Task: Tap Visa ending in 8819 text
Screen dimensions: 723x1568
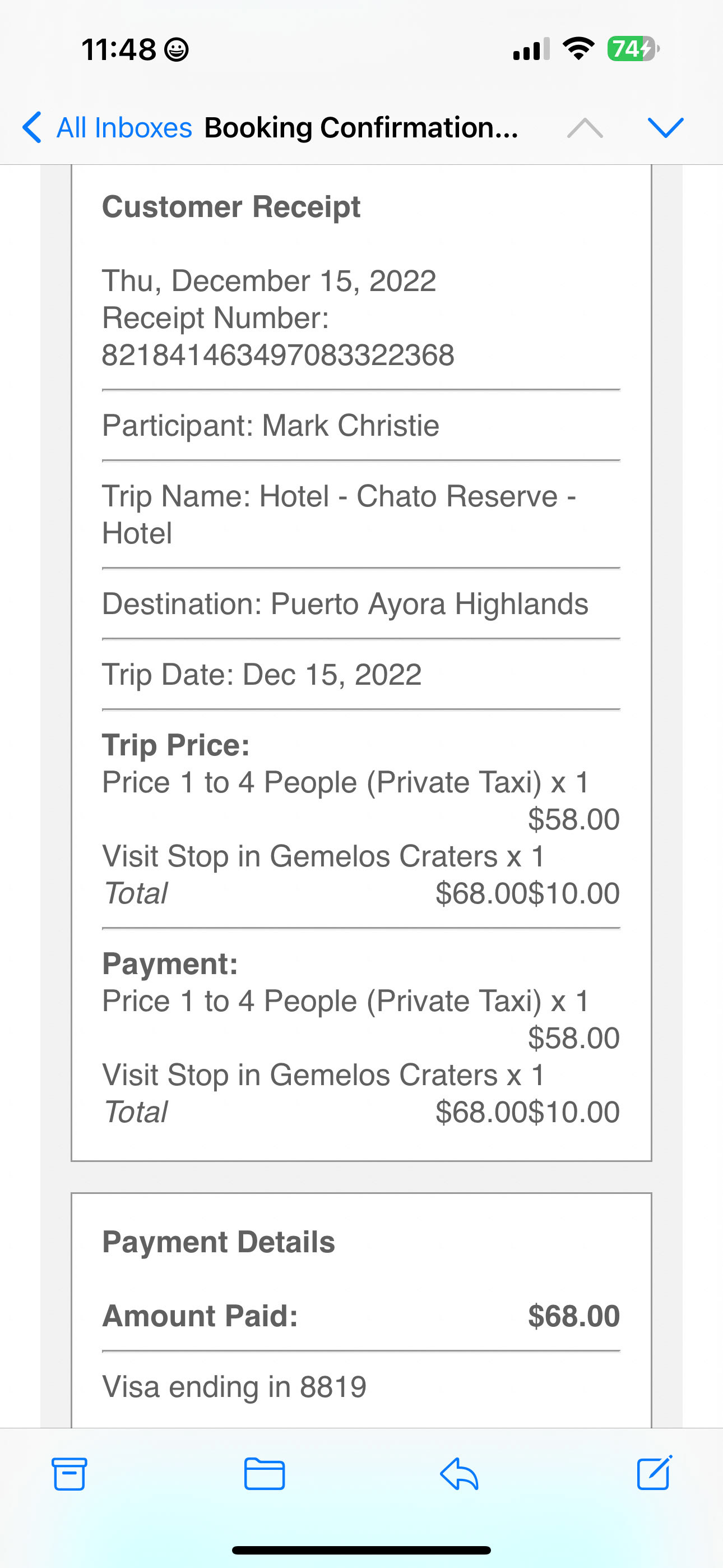Action: coord(234,1387)
